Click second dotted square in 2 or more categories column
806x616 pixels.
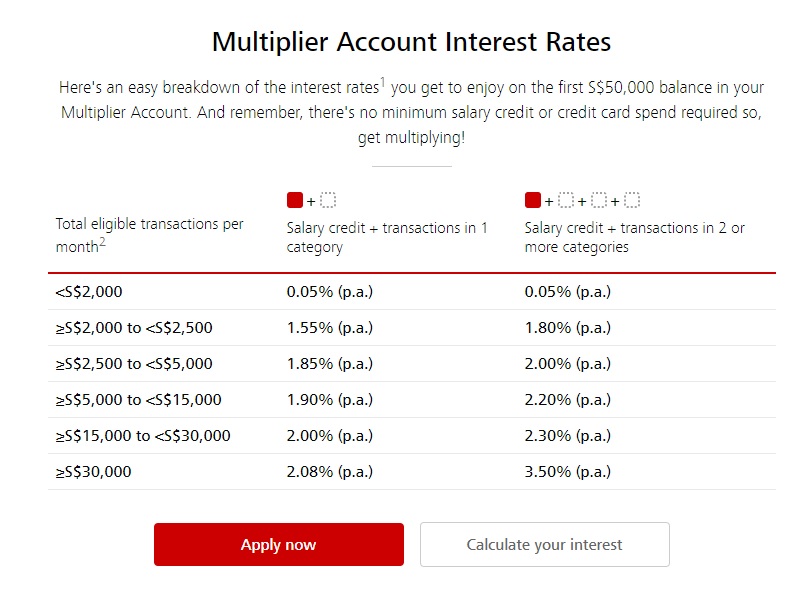599,200
